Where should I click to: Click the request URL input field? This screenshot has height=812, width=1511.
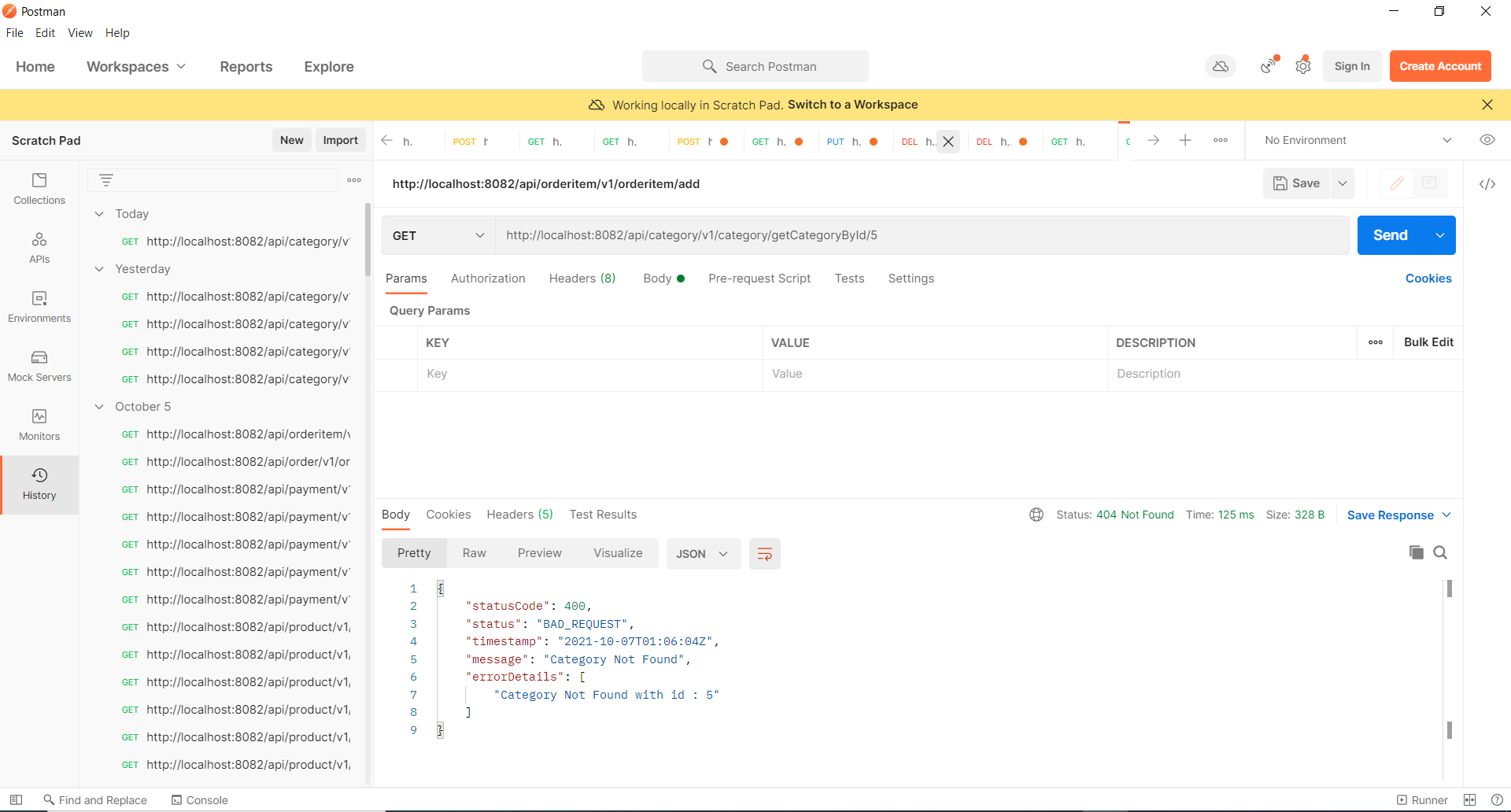922,235
